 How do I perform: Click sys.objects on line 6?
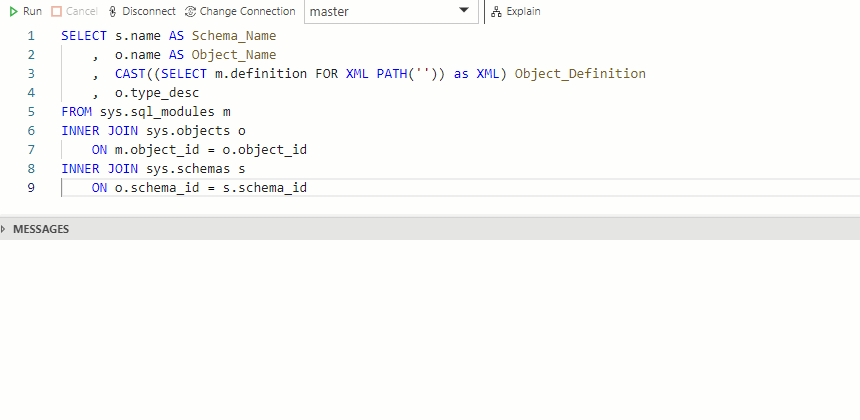point(188,131)
